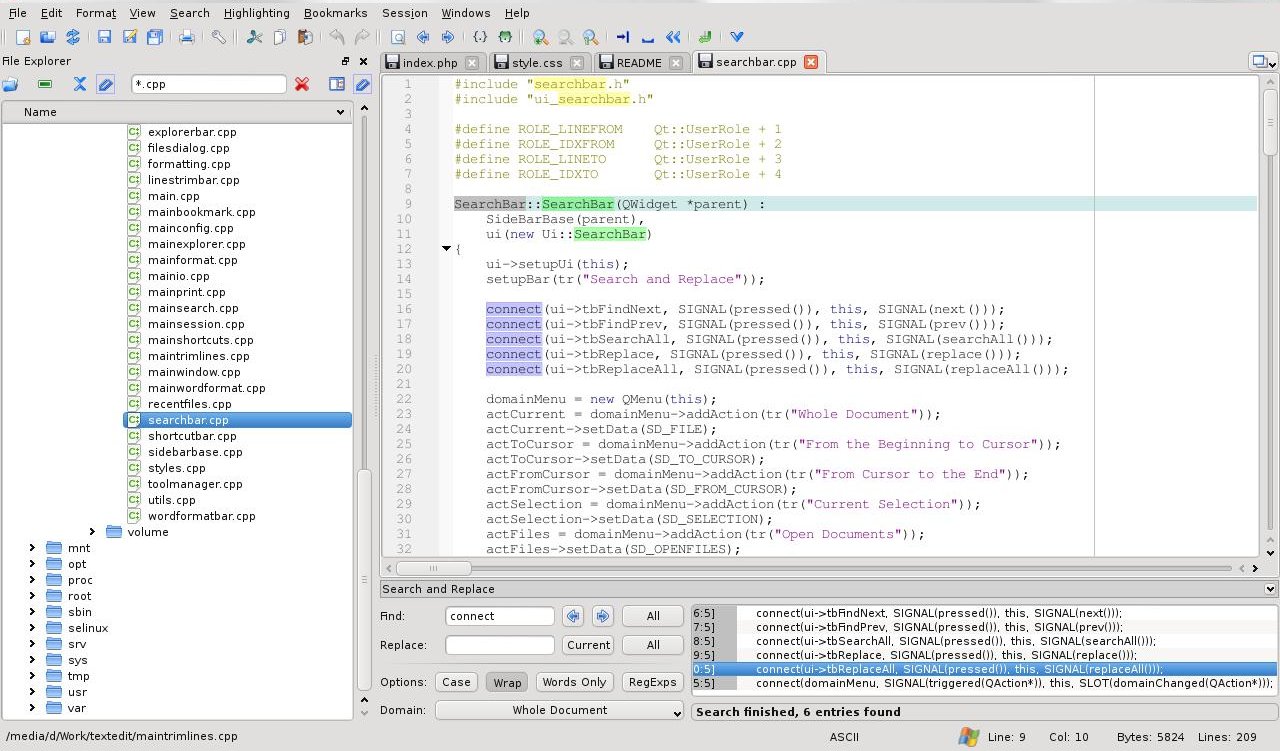Expand the 'selinux' folder node
The width and height of the screenshot is (1280, 751).
click(x=33, y=628)
